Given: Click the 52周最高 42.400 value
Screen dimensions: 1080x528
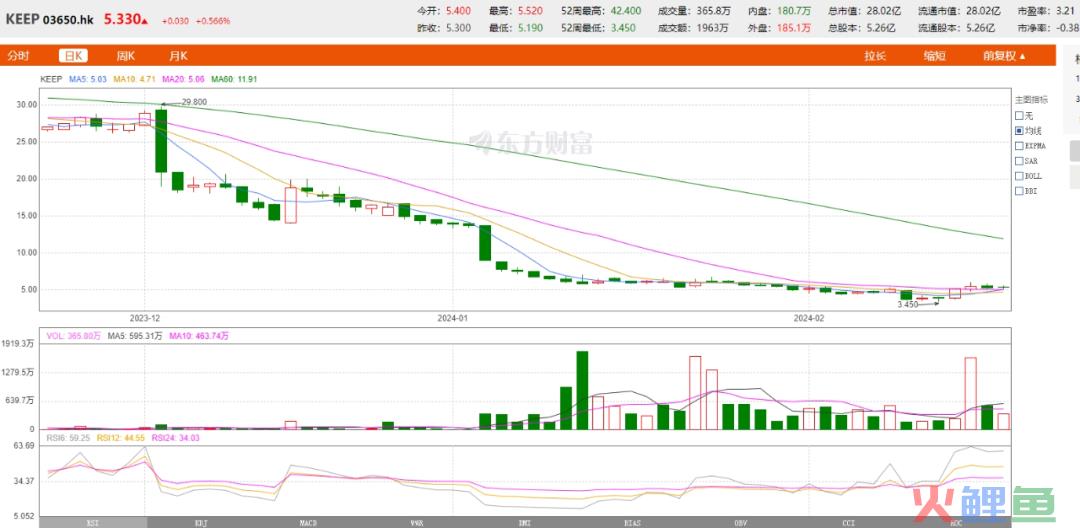Looking at the screenshot, I should point(627,12).
